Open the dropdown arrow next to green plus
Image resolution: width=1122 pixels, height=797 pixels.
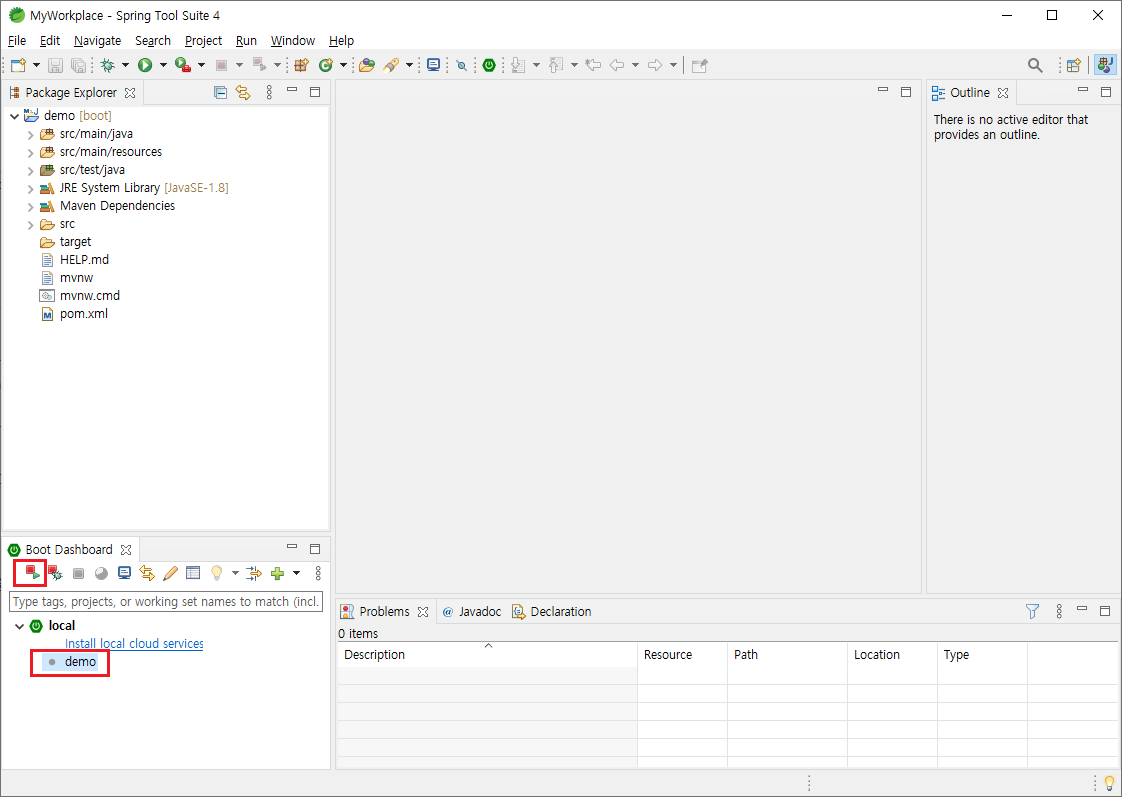tap(296, 573)
